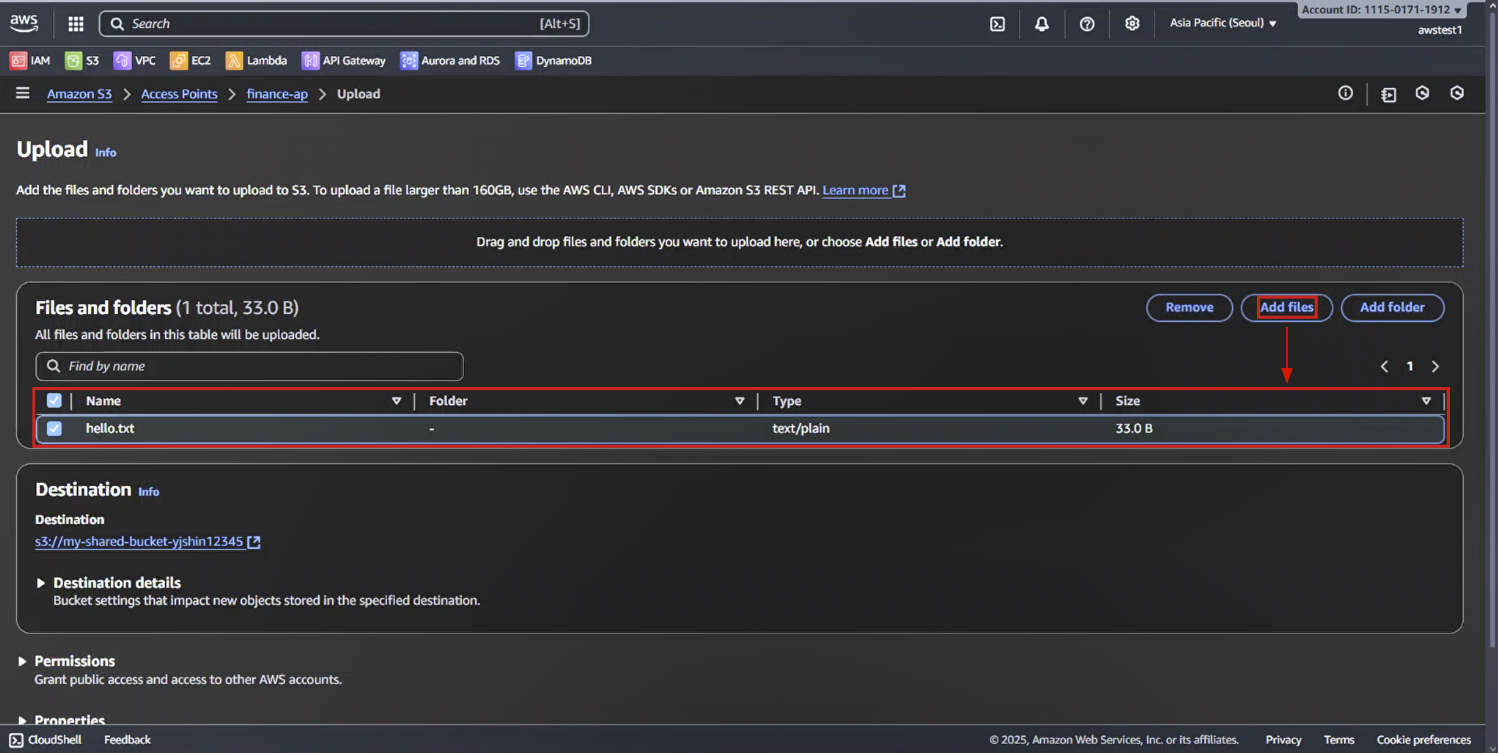Open Cookie preferences in footer

(1423, 740)
